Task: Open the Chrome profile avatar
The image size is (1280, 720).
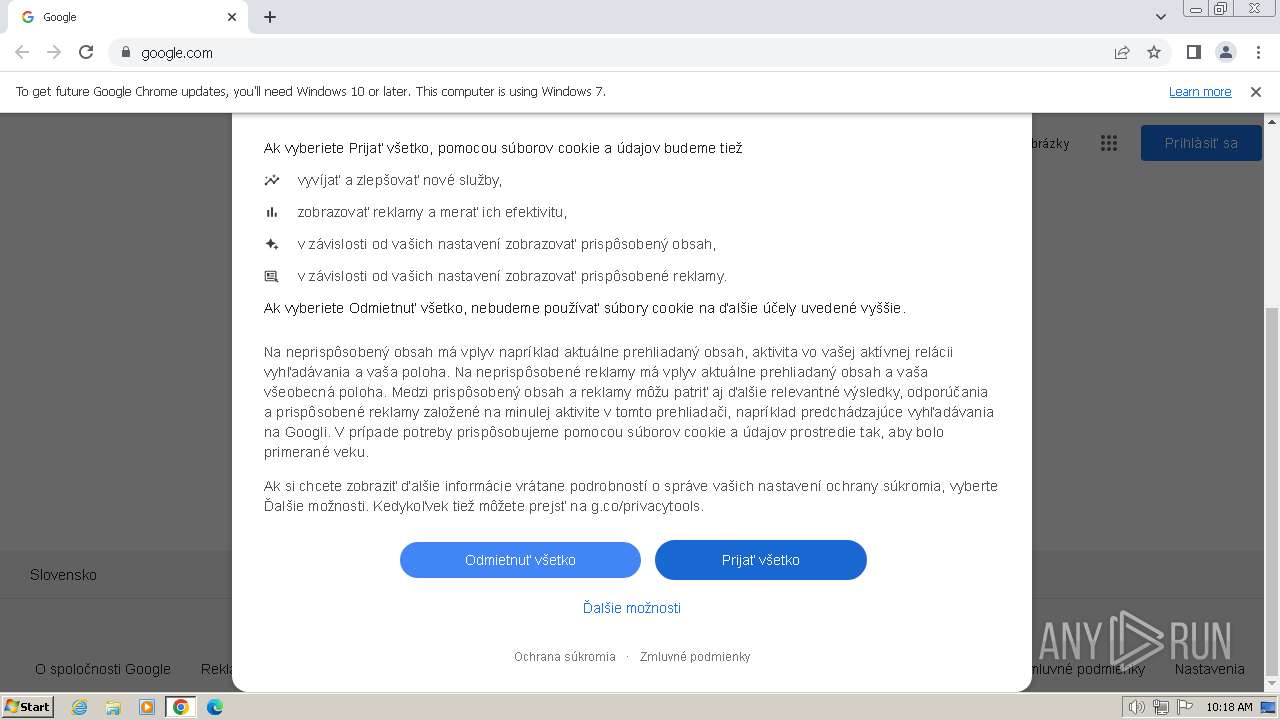Action: click(x=1225, y=52)
